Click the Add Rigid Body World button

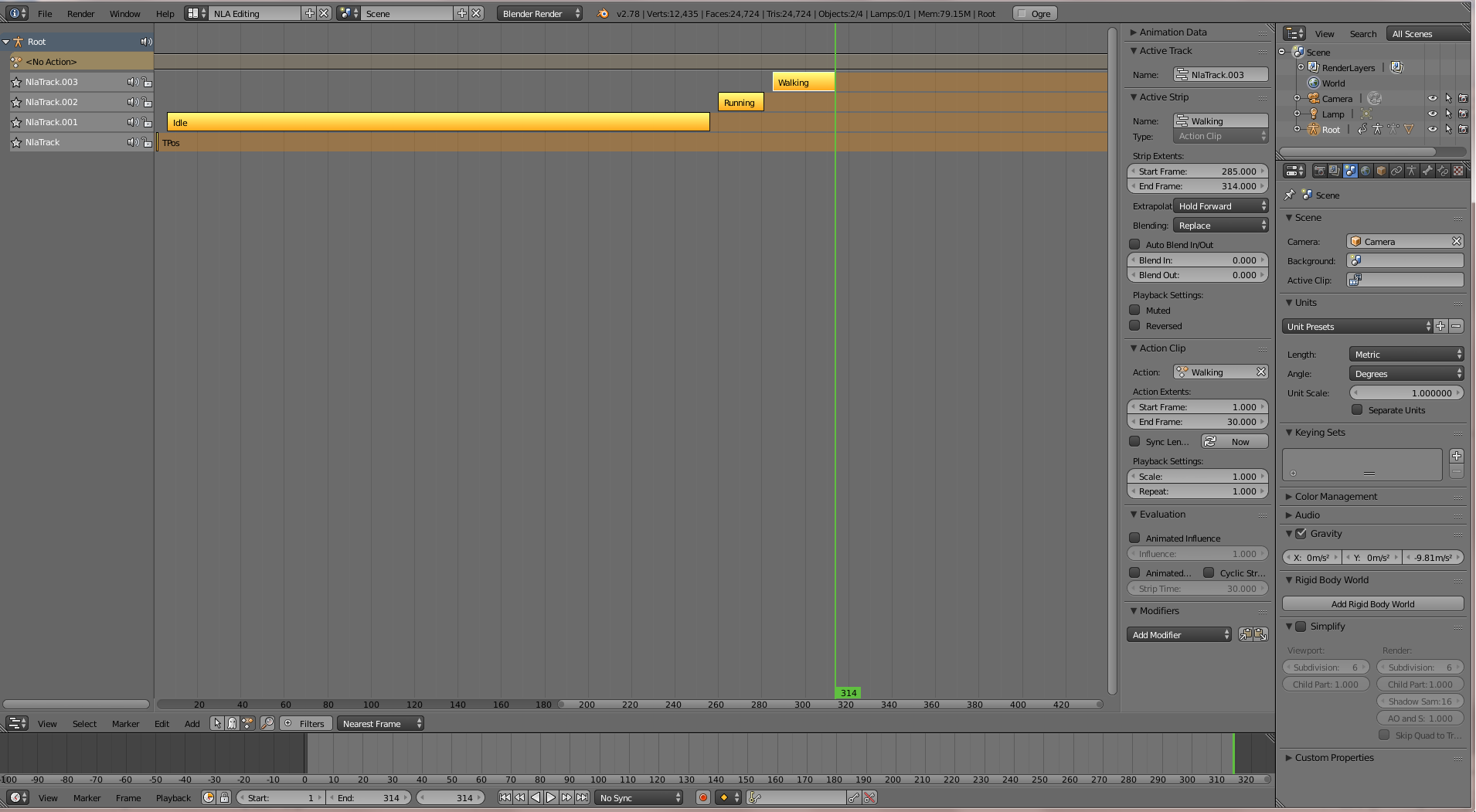1372,604
